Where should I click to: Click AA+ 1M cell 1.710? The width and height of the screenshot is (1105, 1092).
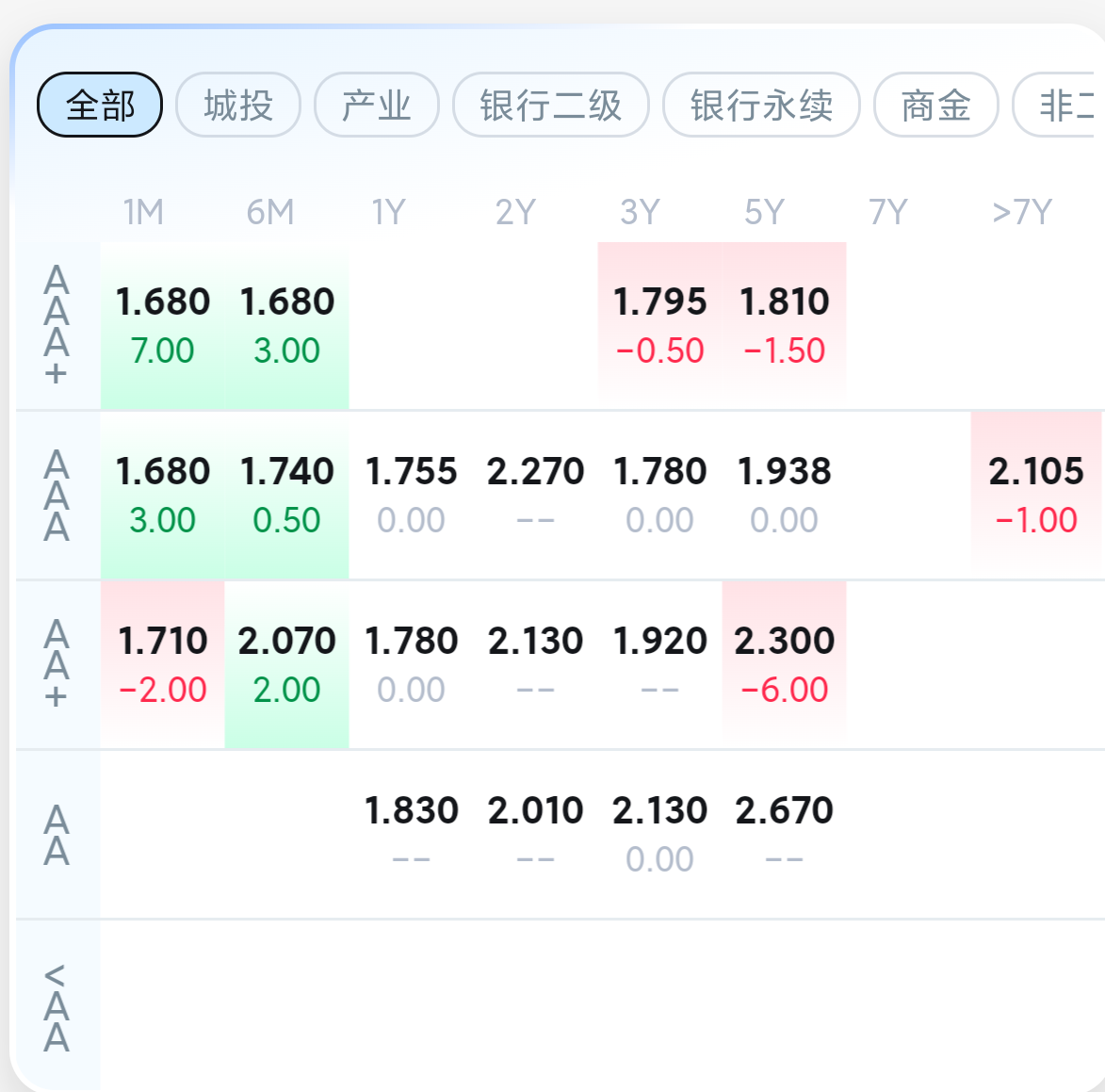[x=163, y=663]
